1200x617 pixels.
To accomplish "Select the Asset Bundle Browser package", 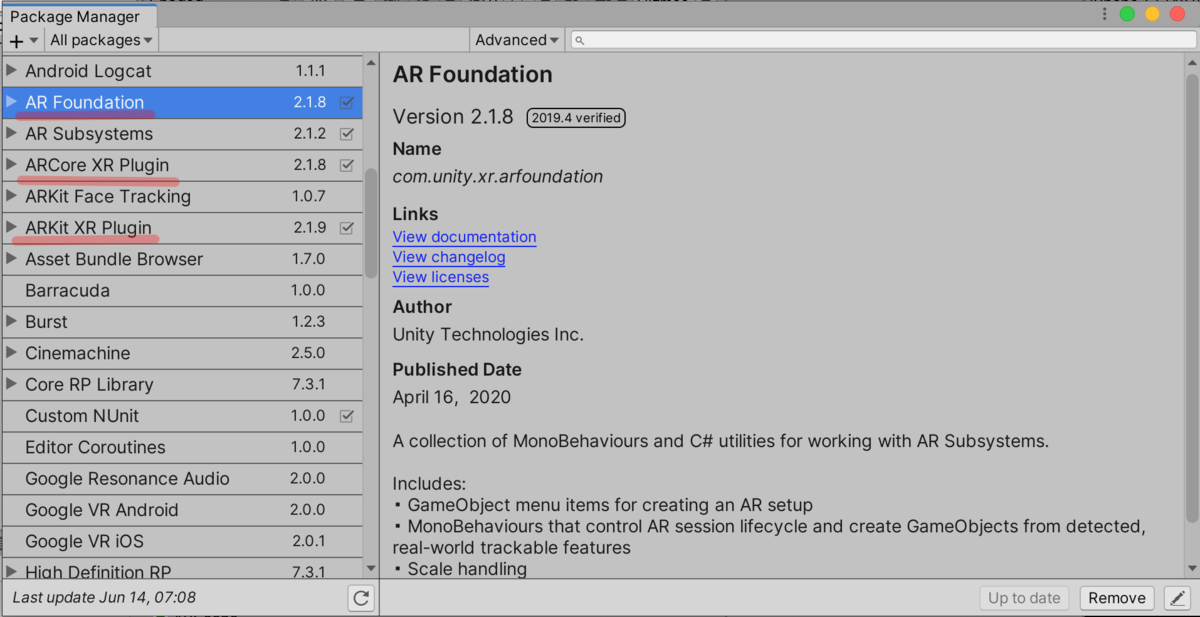I will (x=182, y=259).
